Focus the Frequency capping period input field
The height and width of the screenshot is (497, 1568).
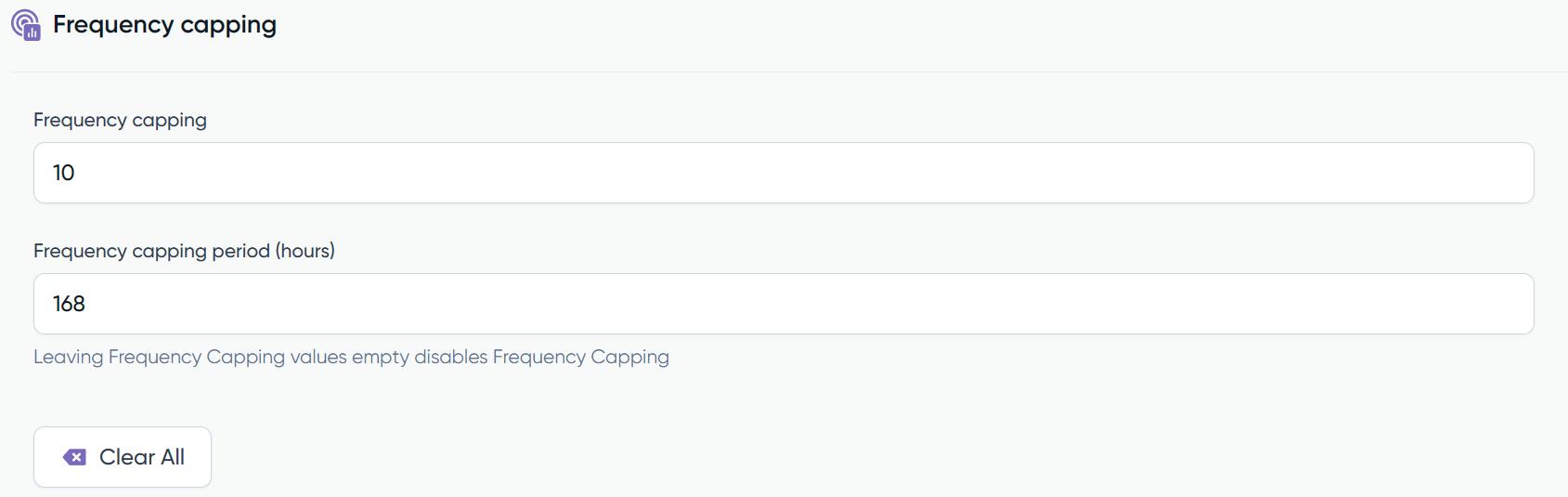coord(784,304)
